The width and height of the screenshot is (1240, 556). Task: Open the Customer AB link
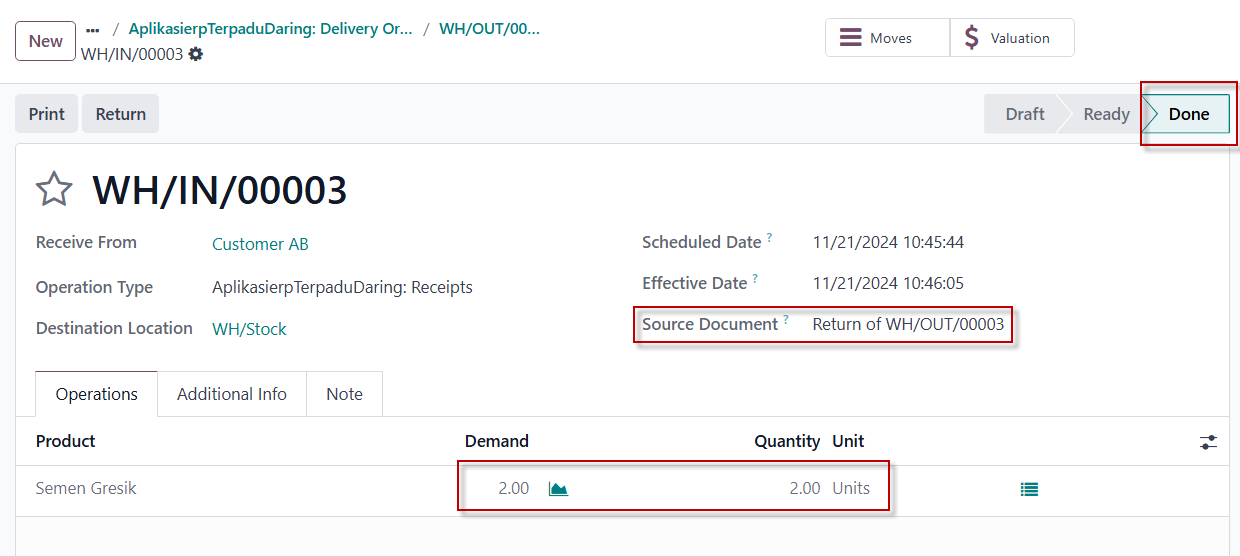click(x=260, y=244)
